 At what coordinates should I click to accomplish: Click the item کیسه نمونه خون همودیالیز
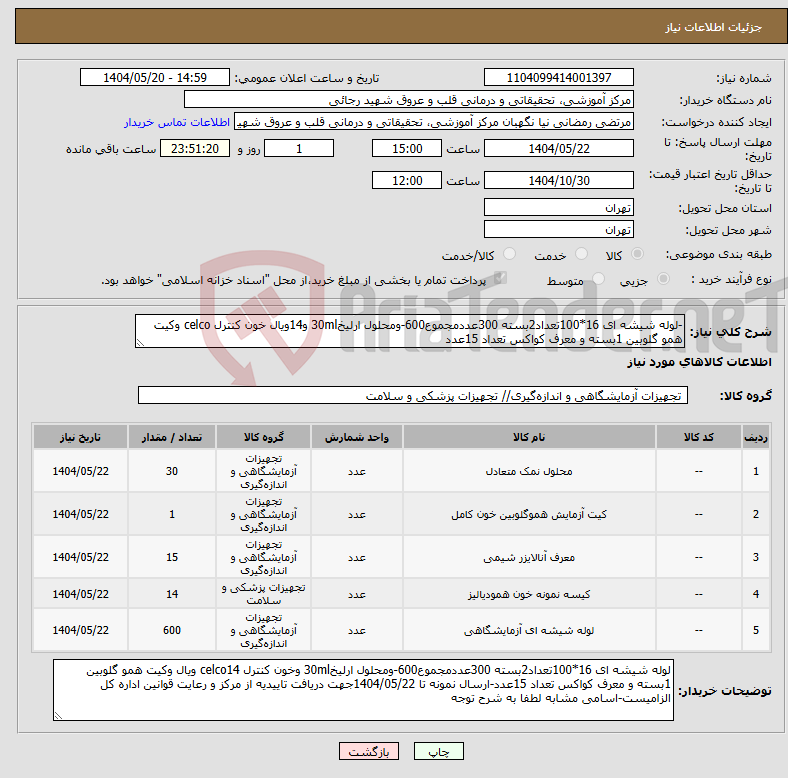(529, 594)
